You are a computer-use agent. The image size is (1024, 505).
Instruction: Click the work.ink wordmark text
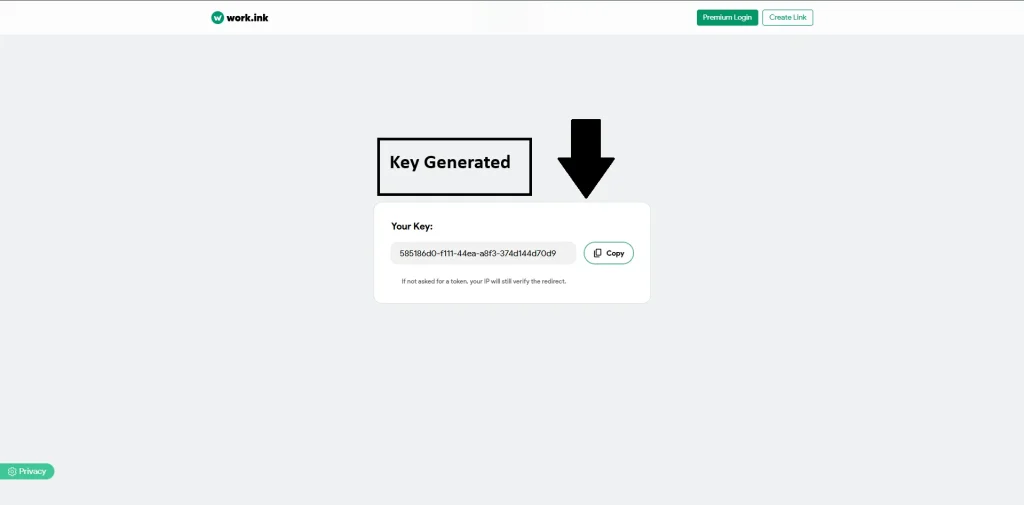[x=247, y=17]
